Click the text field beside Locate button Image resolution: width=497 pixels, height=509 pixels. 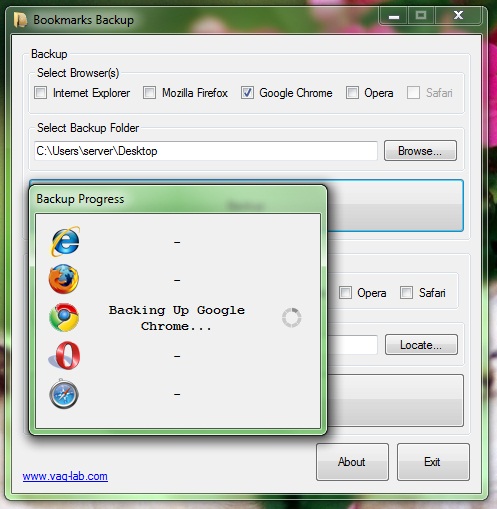coord(353,345)
